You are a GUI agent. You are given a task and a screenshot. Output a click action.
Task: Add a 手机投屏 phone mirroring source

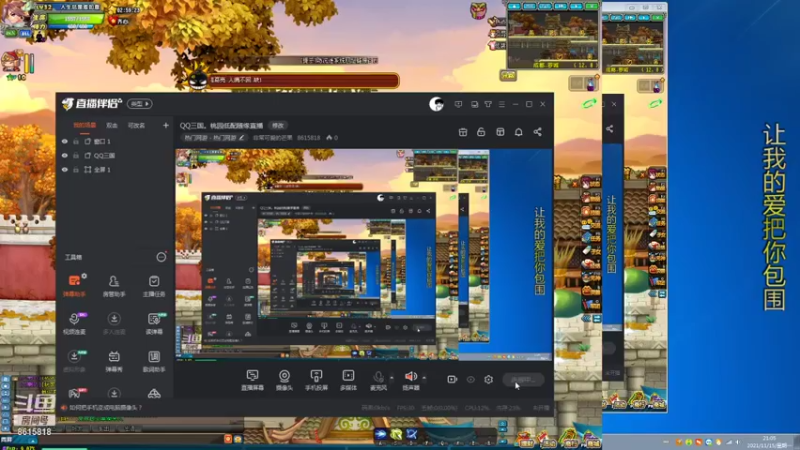(316, 380)
